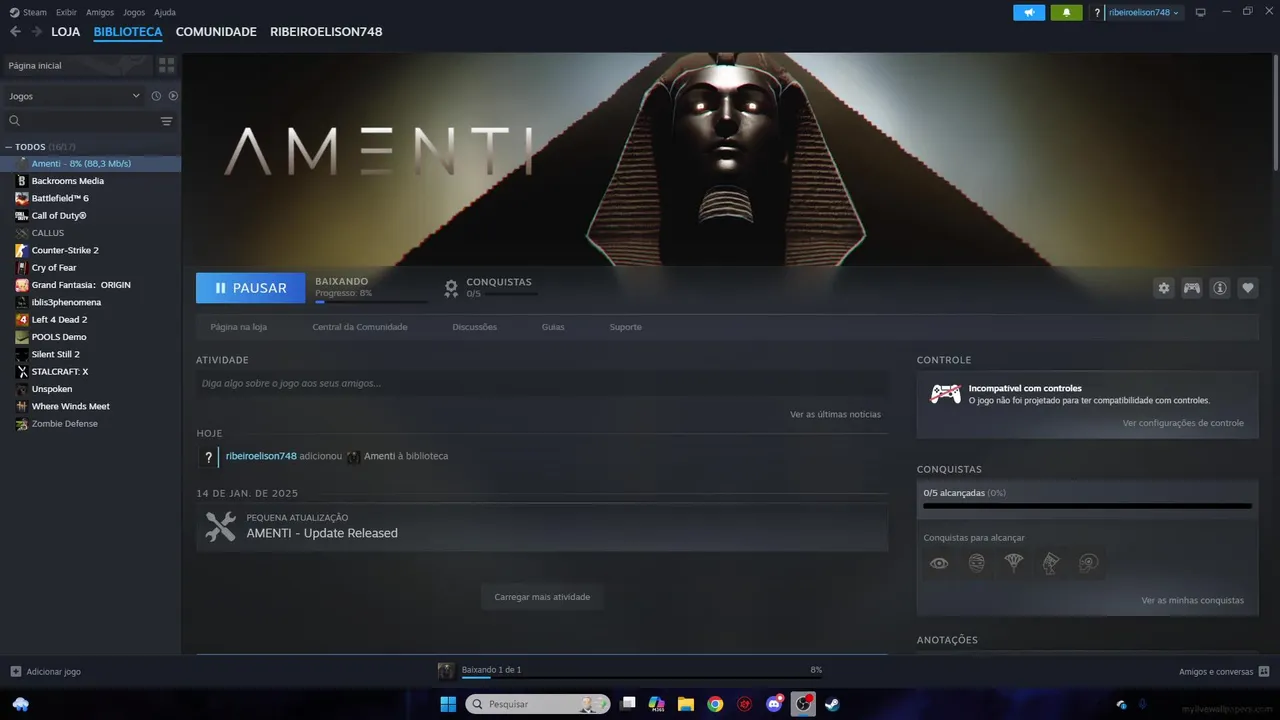Open Microsoft 365 taskbar icon
The image size is (1280, 720).
pyautogui.click(x=657, y=704)
